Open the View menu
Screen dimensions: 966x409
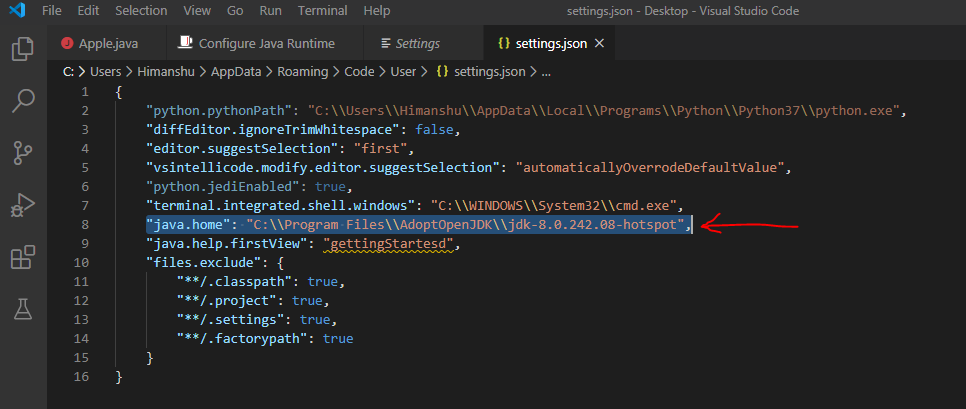(197, 10)
